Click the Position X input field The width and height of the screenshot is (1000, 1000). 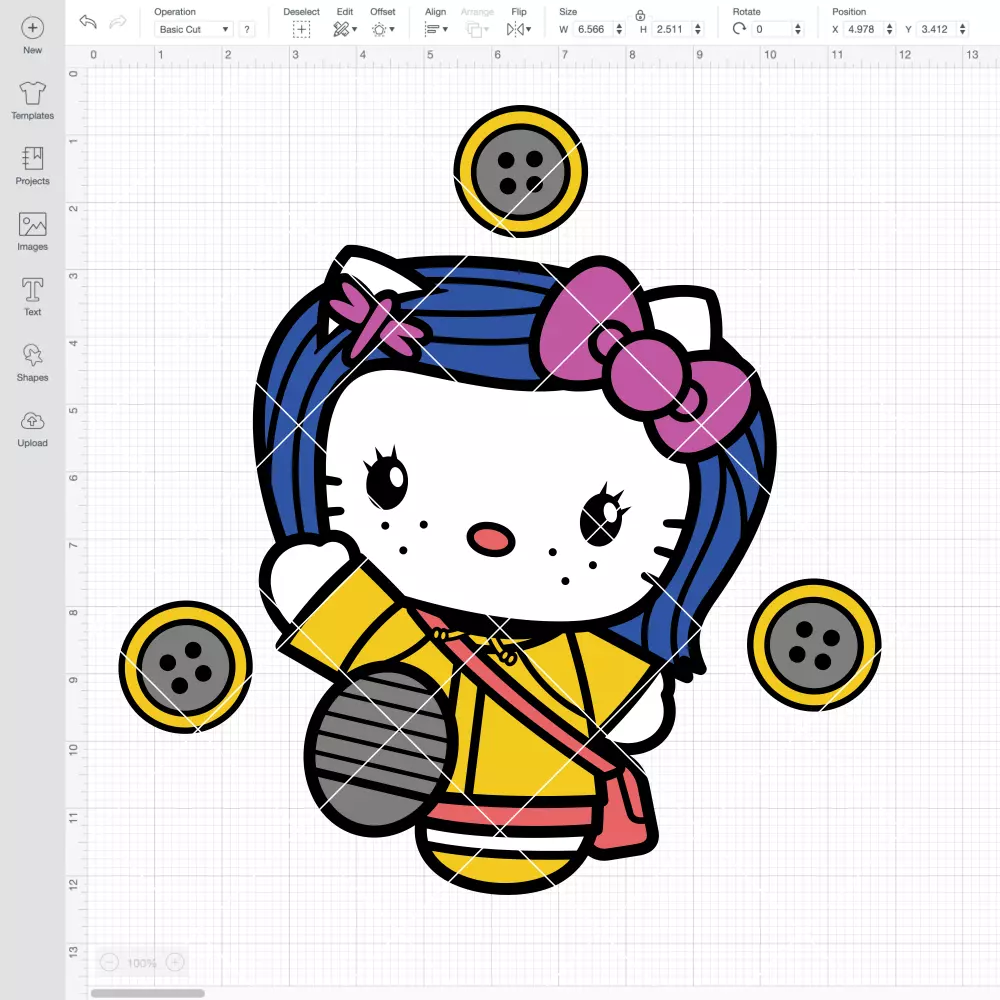coord(863,29)
